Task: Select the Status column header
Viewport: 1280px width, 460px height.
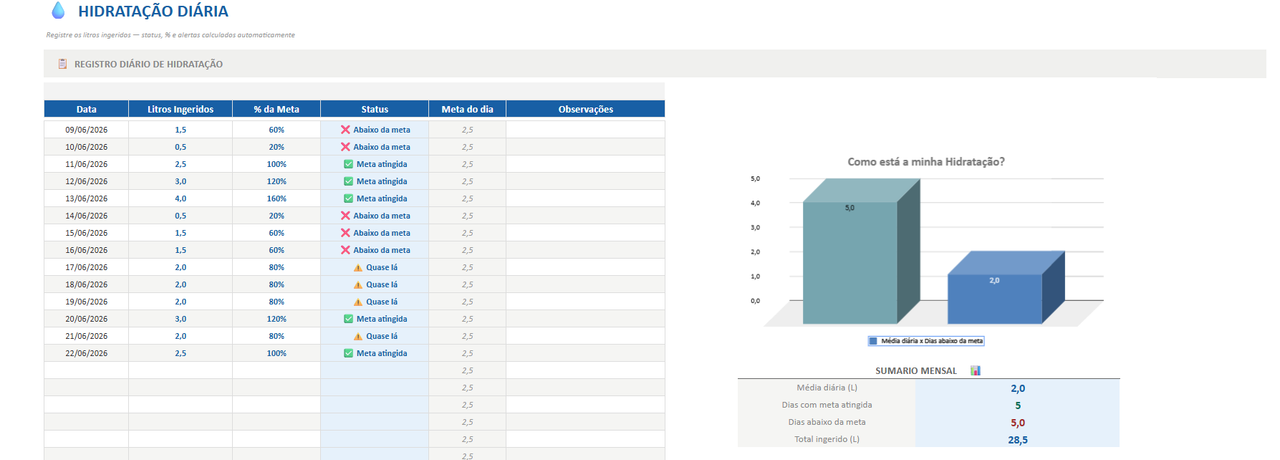Action: click(374, 109)
